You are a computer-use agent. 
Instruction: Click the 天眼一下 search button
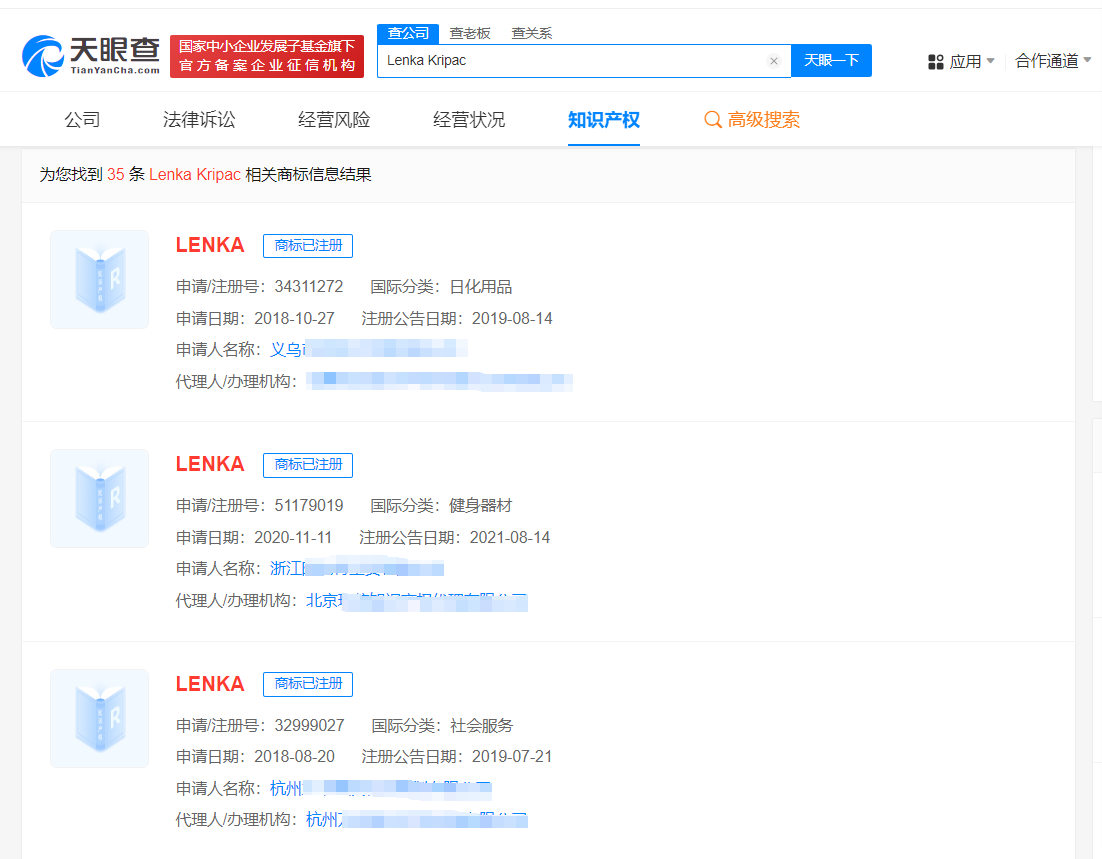(x=831, y=60)
